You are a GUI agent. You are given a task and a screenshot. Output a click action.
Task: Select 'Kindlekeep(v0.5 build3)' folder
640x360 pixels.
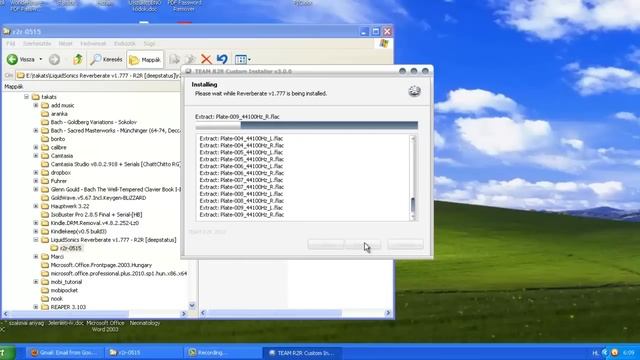(x=78, y=231)
